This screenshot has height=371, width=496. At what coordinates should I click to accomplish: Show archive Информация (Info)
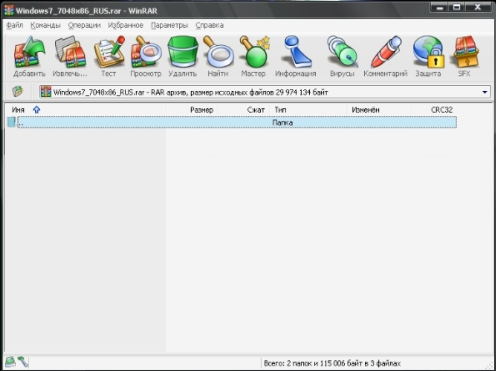296,56
